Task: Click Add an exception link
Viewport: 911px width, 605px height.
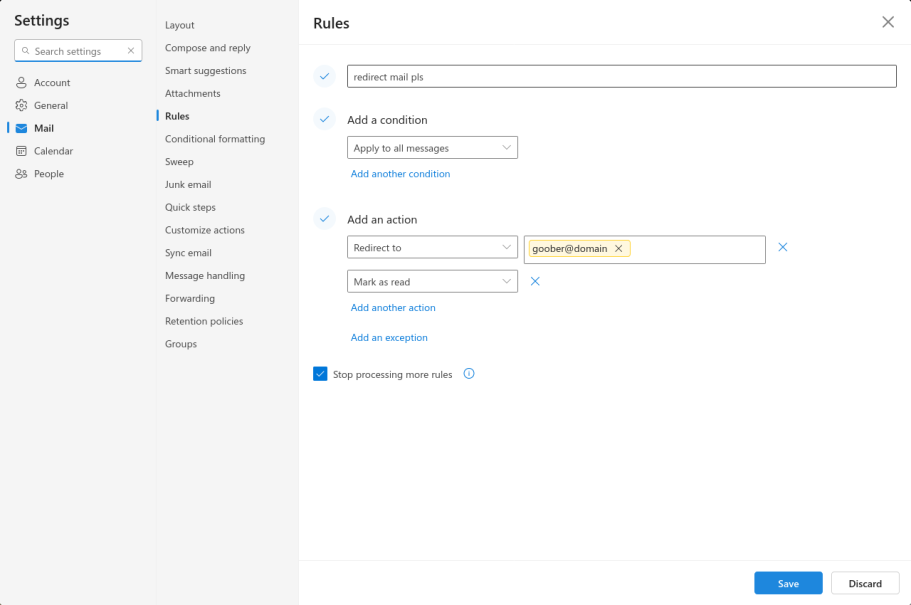Action: pos(389,338)
